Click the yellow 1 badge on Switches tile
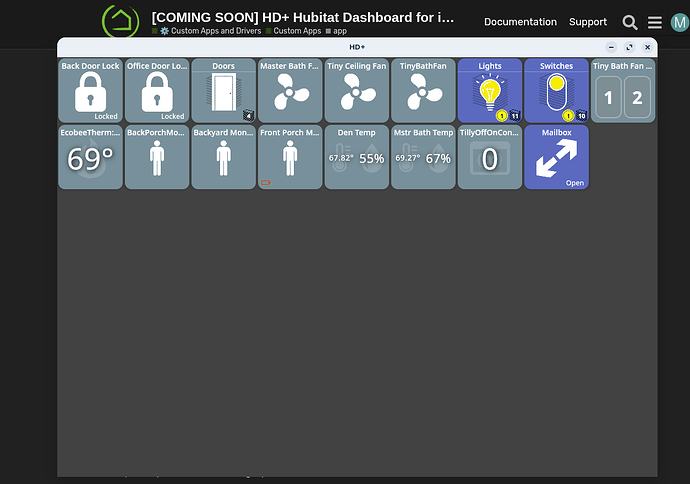The width and height of the screenshot is (690, 484). (x=568, y=116)
